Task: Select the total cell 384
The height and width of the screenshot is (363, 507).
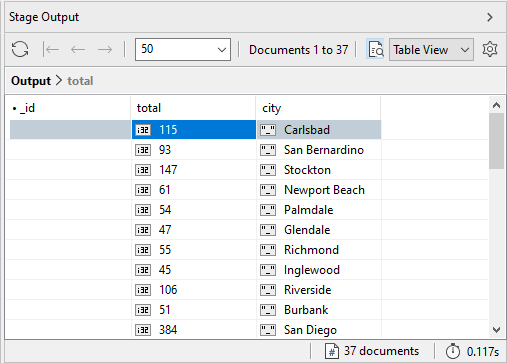Action: (x=194, y=330)
